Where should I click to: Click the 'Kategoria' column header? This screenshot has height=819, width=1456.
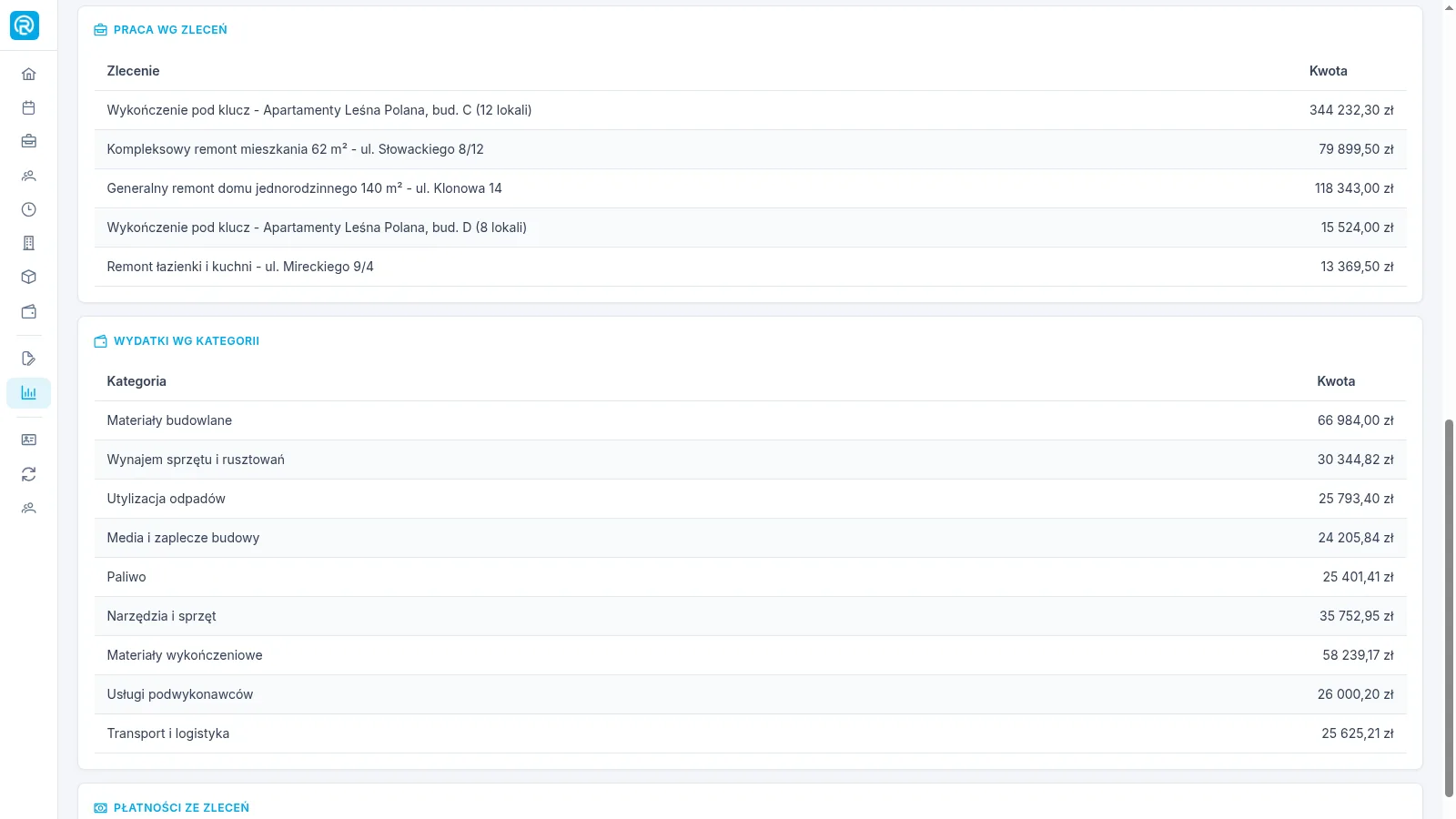(x=136, y=381)
